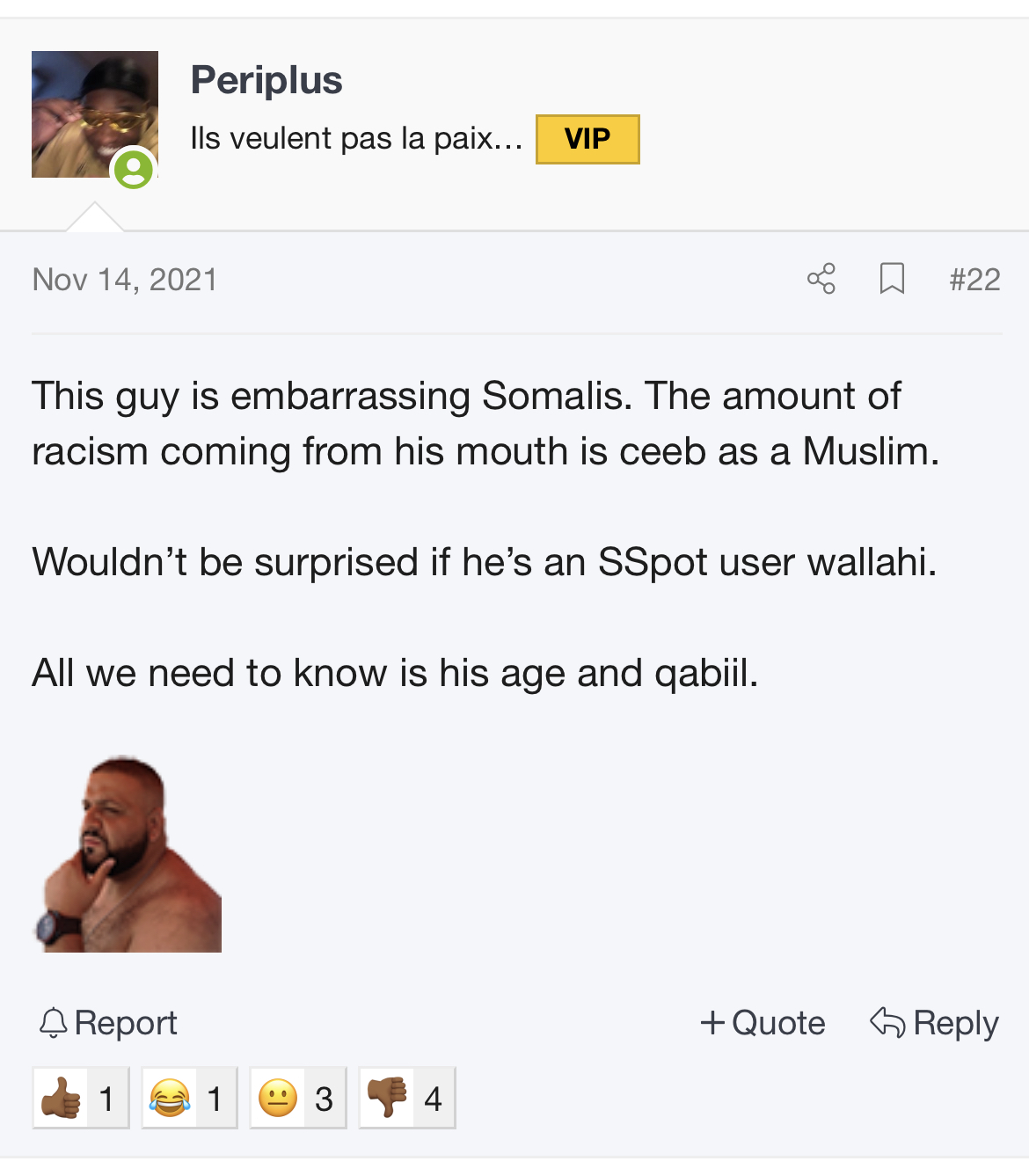Click the green online status indicator
Viewport: 1029px width, 1176px height.
(134, 168)
